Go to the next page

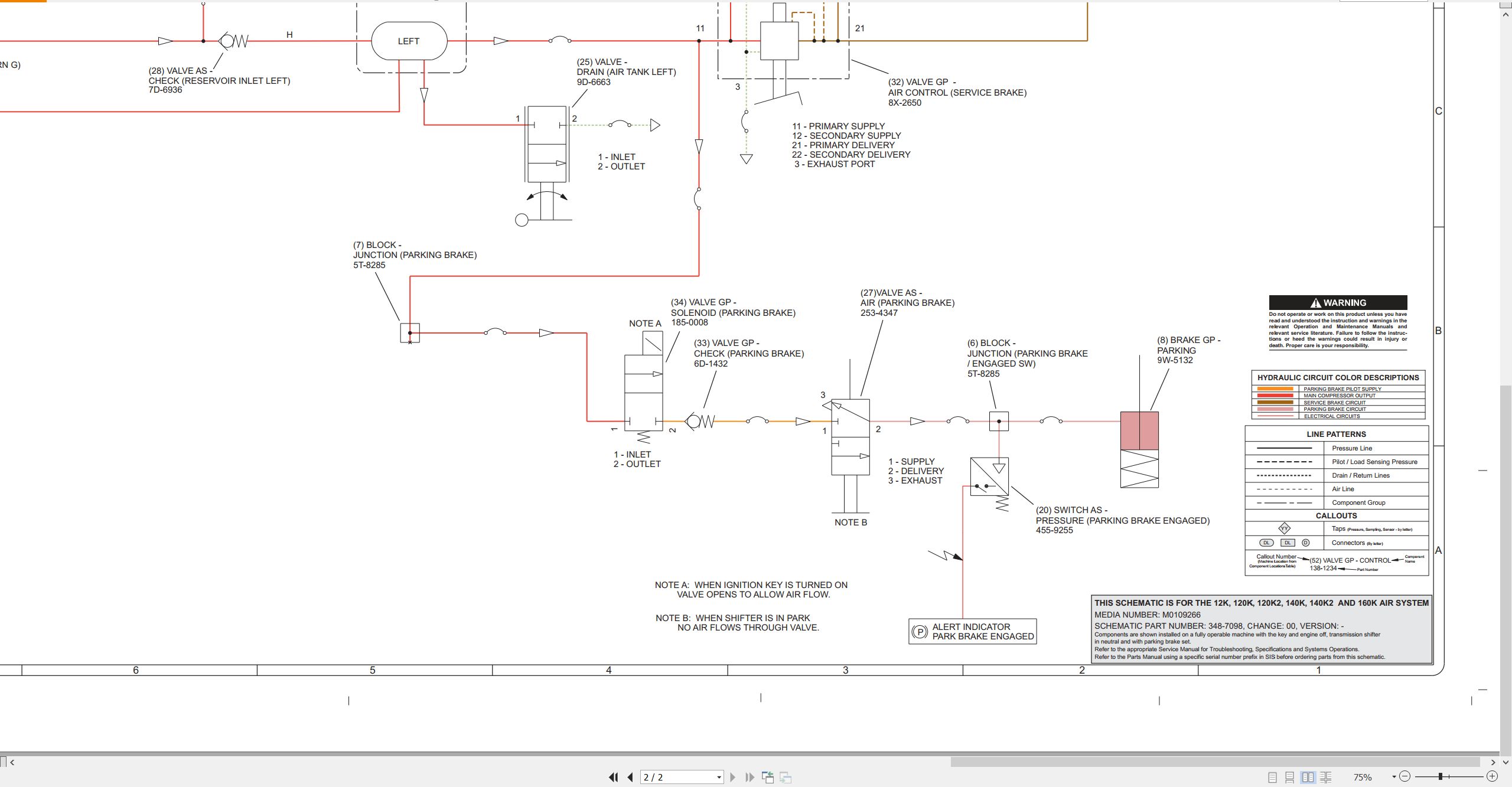733,777
